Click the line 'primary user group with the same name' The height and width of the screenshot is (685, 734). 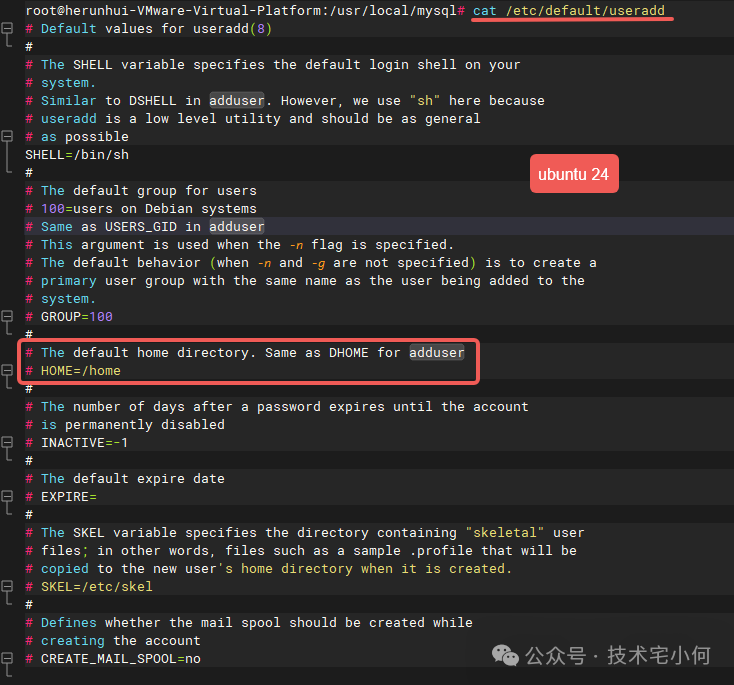pos(305,280)
